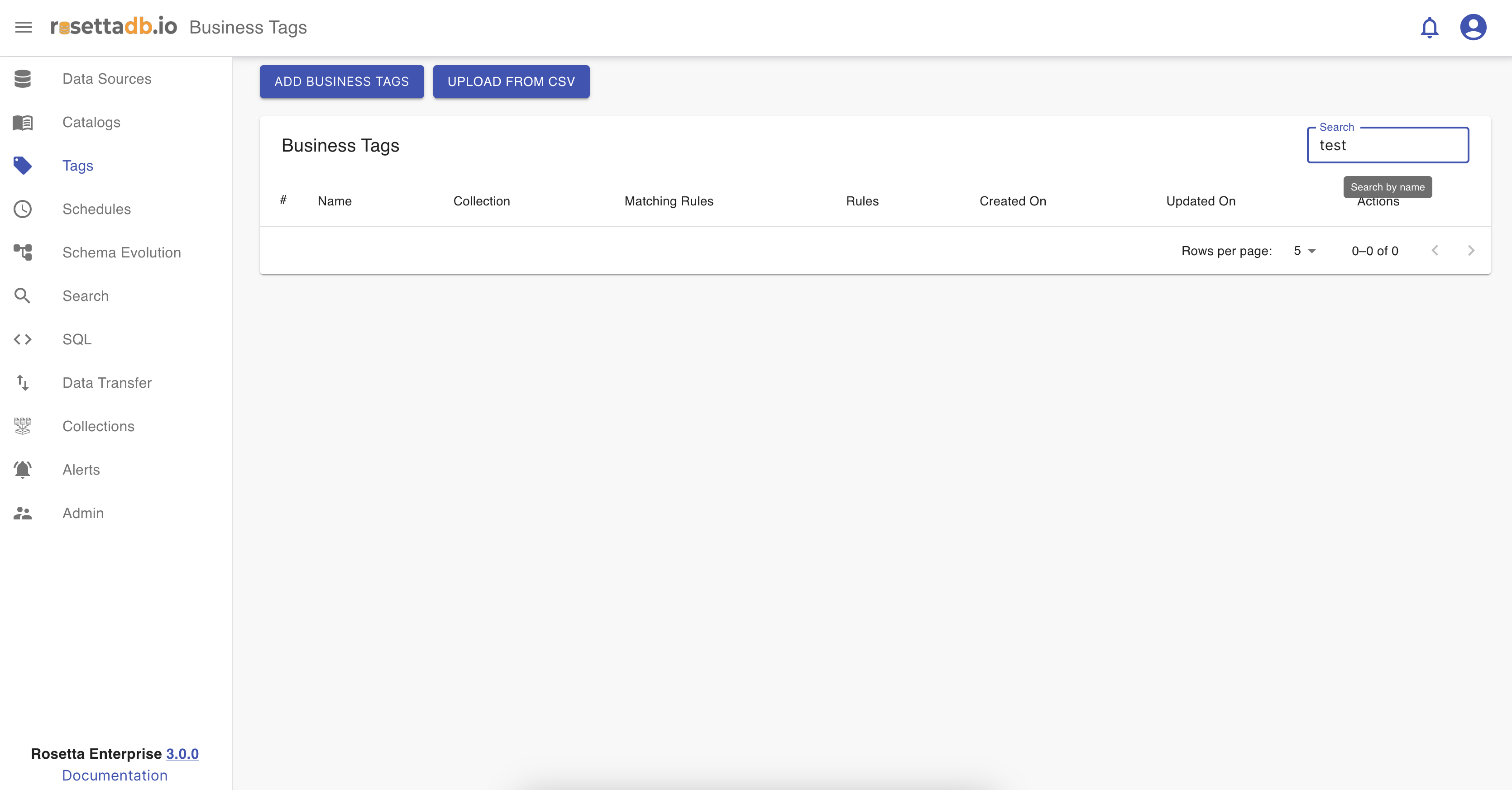Go to previous page of tags
Viewport: 1512px width, 790px height.
[1435, 251]
